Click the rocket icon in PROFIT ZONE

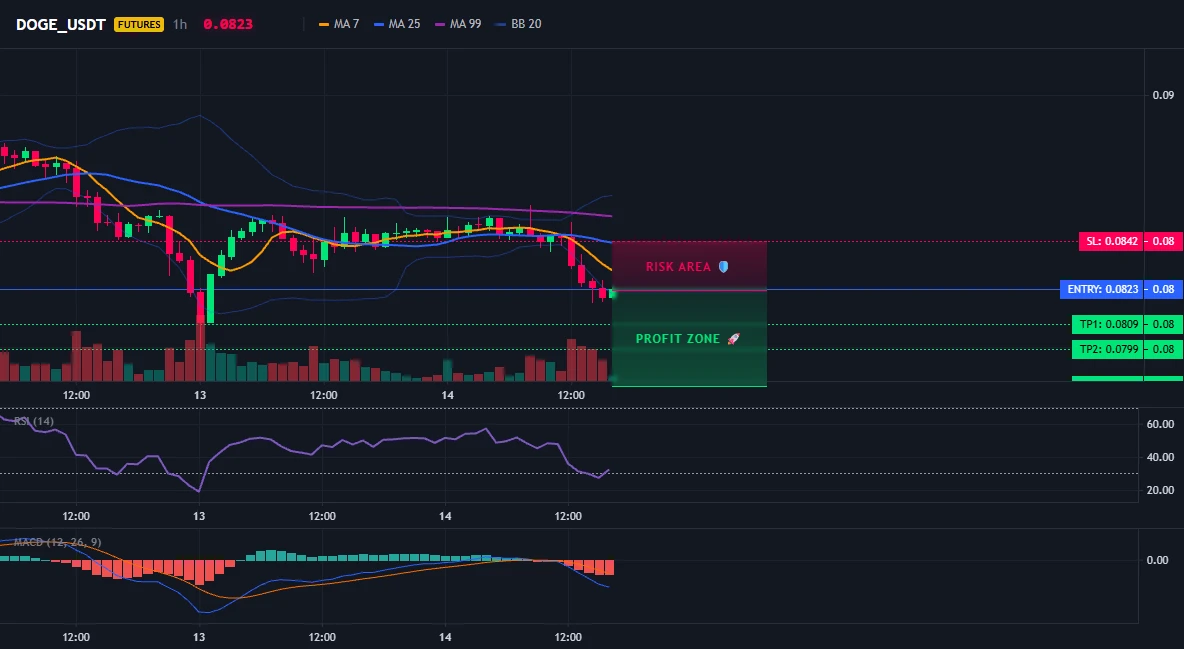click(733, 338)
